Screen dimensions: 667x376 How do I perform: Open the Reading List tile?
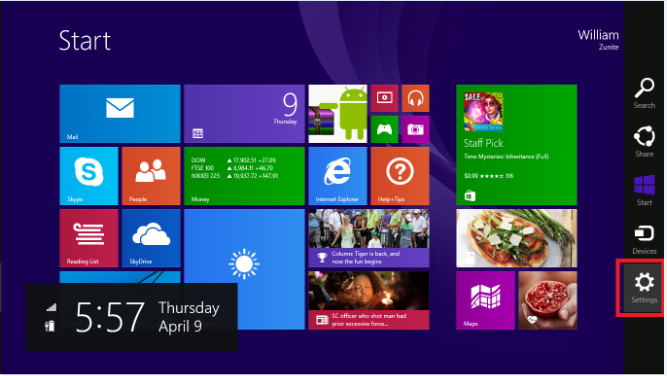click(x=89, y=238)
